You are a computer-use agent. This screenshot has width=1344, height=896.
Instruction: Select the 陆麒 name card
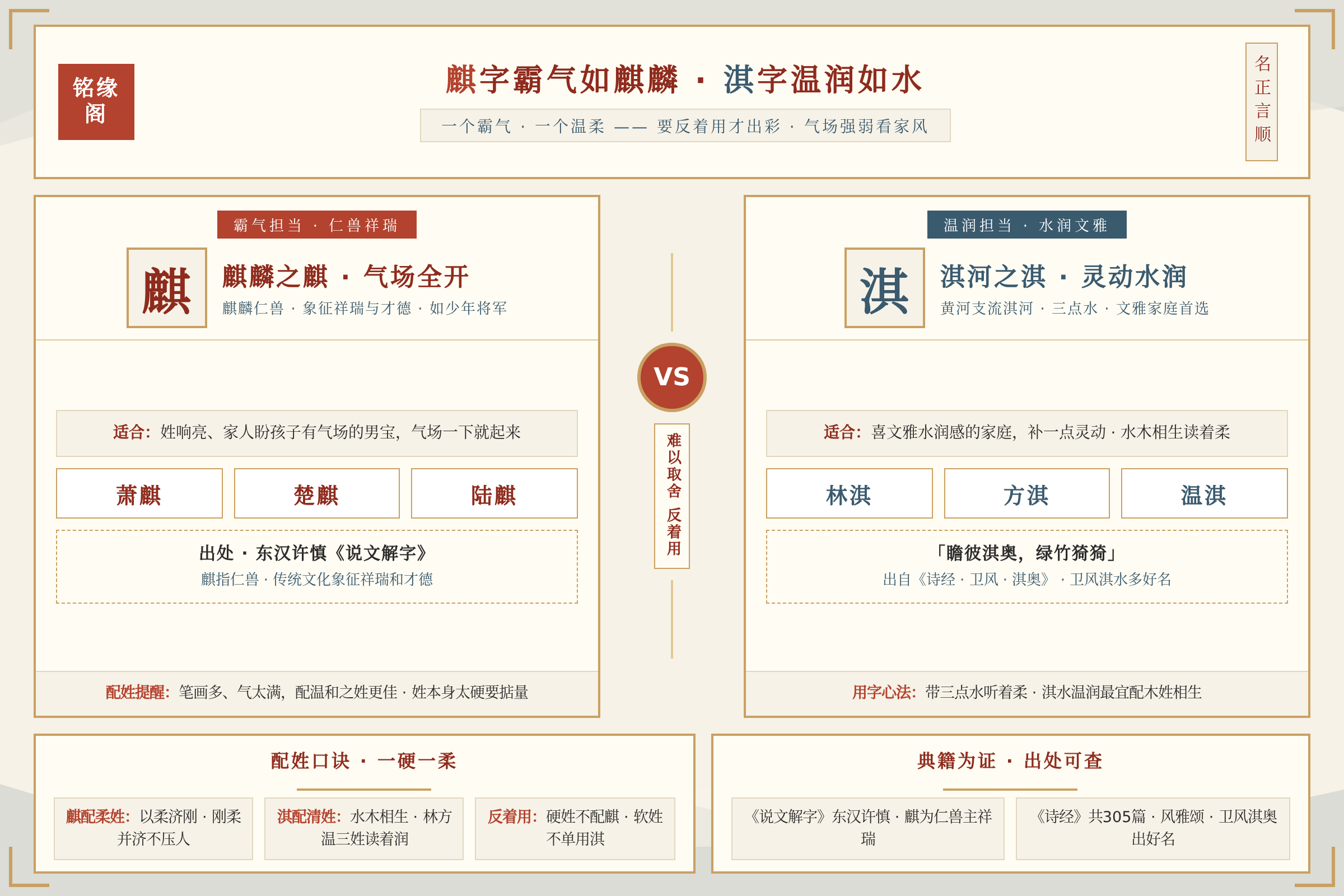tap(494, 494)
